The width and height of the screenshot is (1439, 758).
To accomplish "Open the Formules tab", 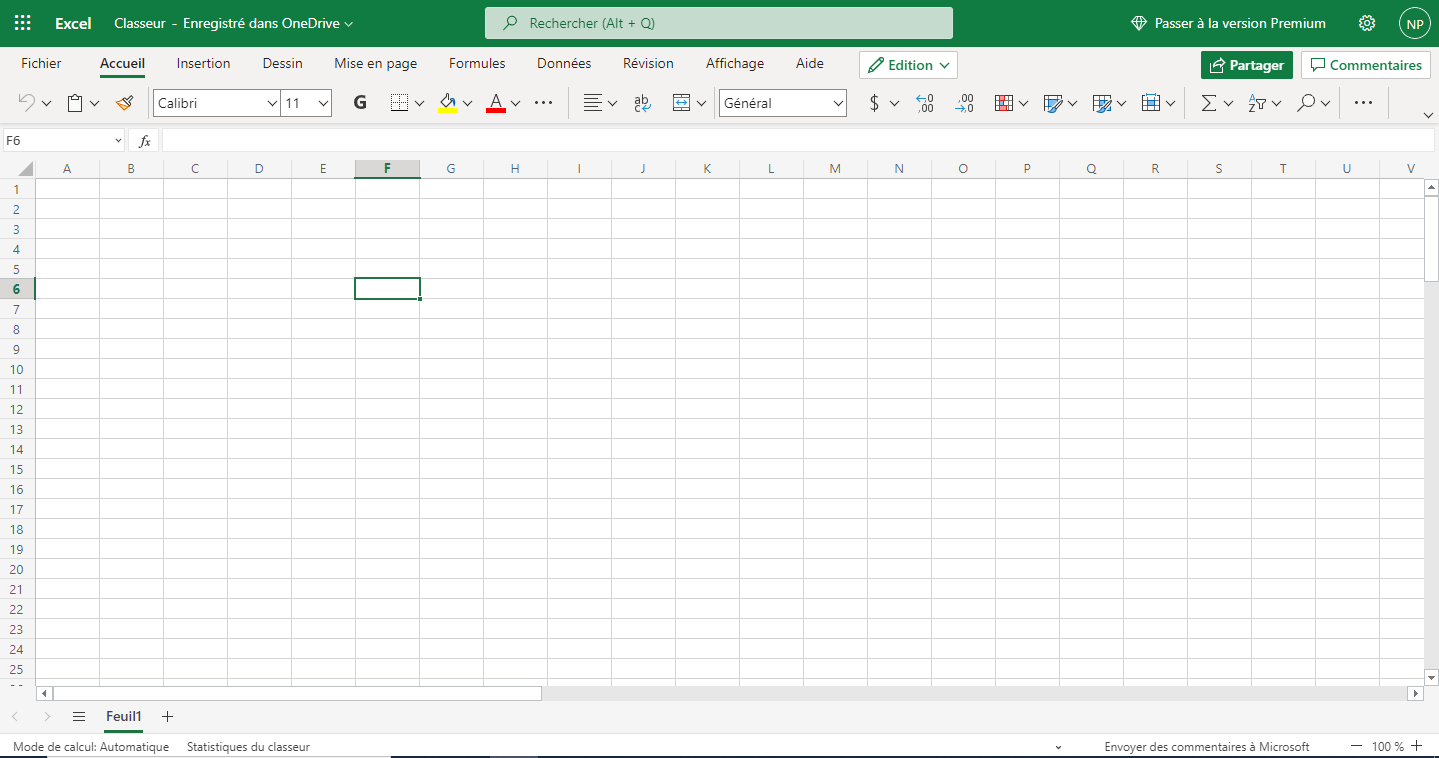I will click(x=477, y=63).
